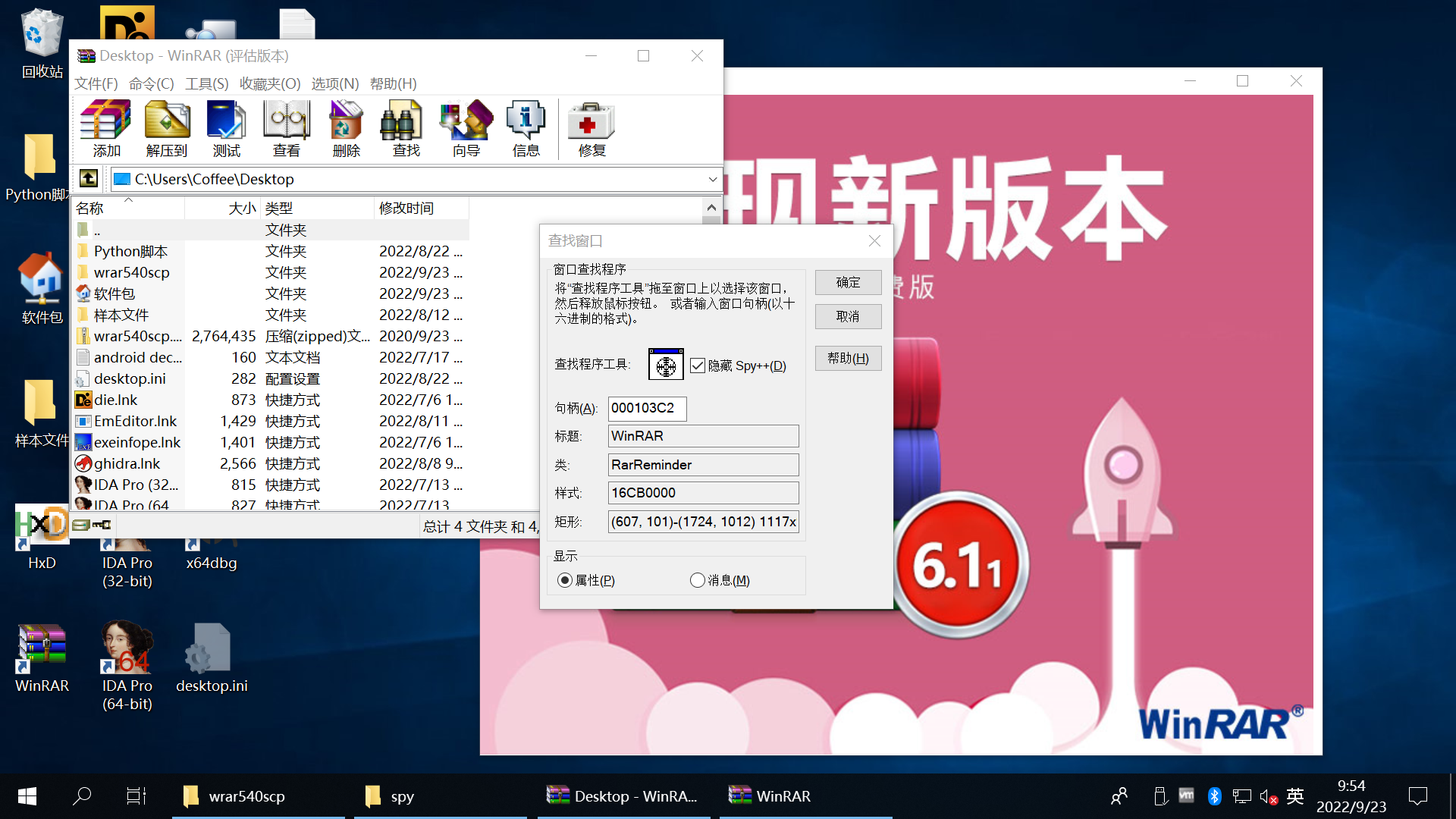1456x819 pixels.
Task: Close the Find Window (查找窗口) dialog
Action: [874, 240]
